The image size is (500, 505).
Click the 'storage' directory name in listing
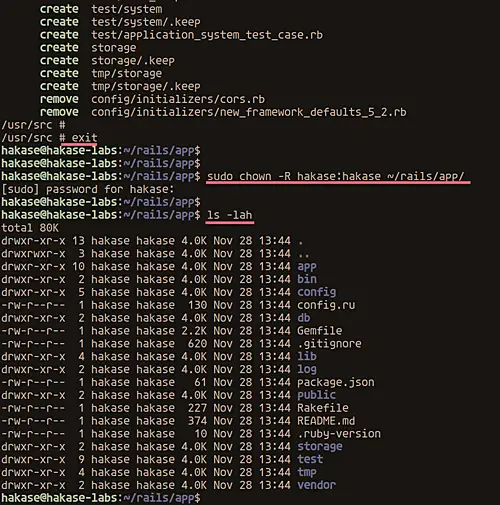click(320, 447)
